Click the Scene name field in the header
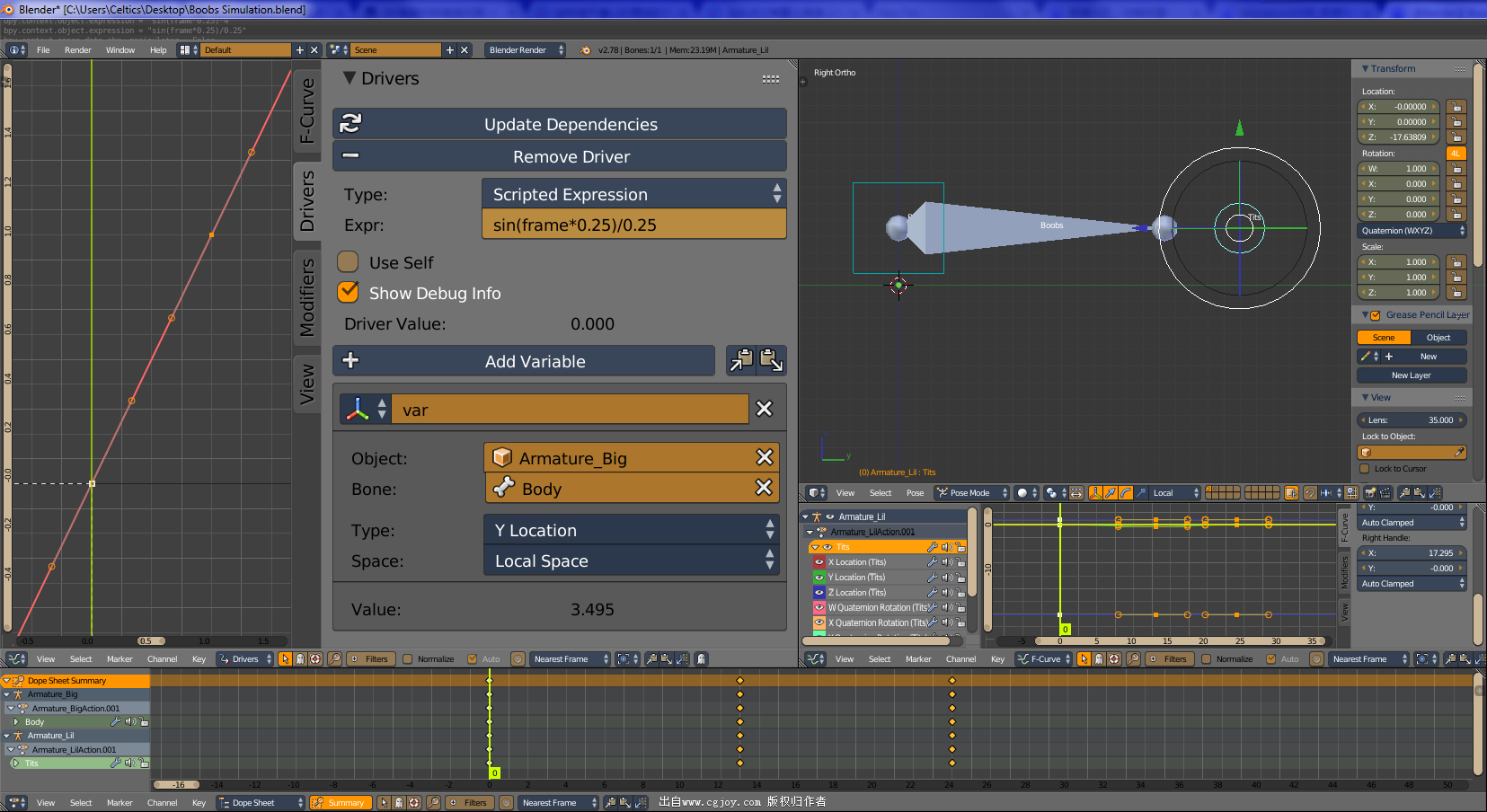The image size is (1487, 812). 396,50
